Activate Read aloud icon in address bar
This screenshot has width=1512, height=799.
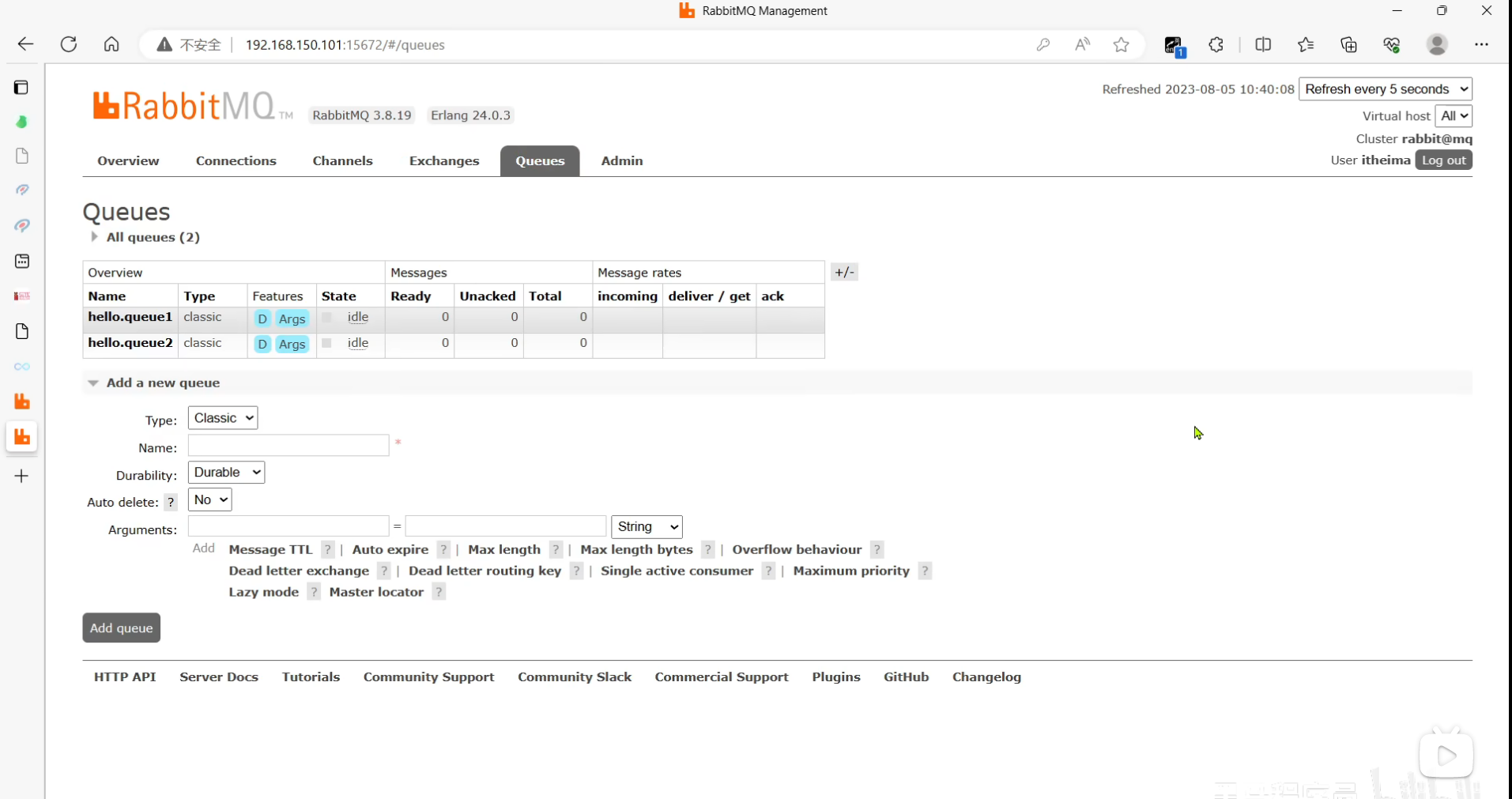1082,45
